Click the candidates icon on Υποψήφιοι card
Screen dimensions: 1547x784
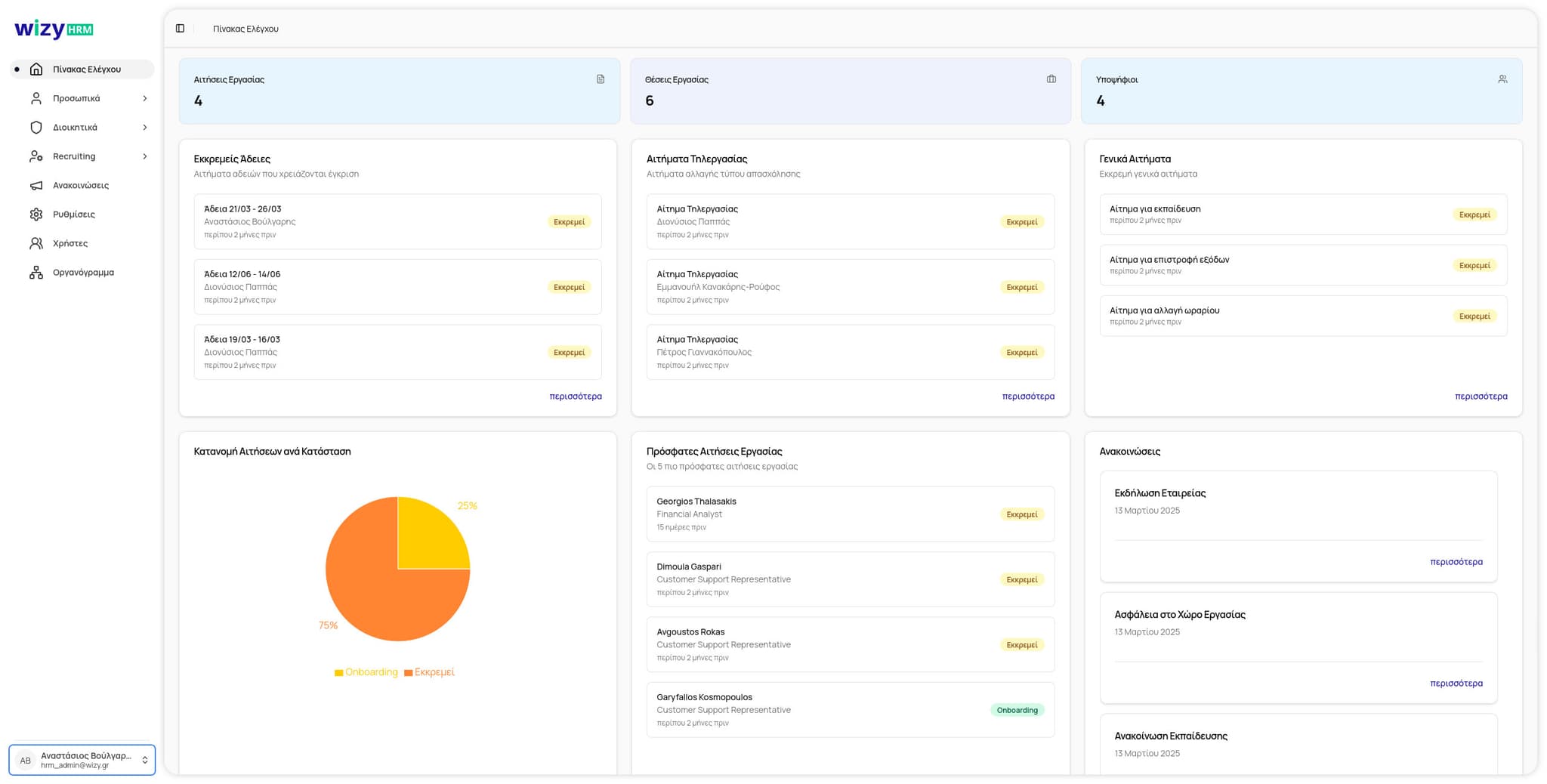(x=1502, y=79)
